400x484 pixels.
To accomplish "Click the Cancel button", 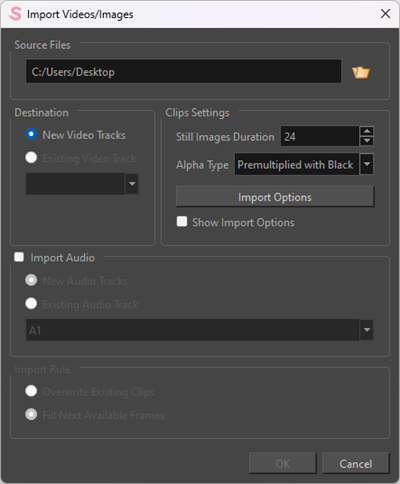I will coord(356,463).
